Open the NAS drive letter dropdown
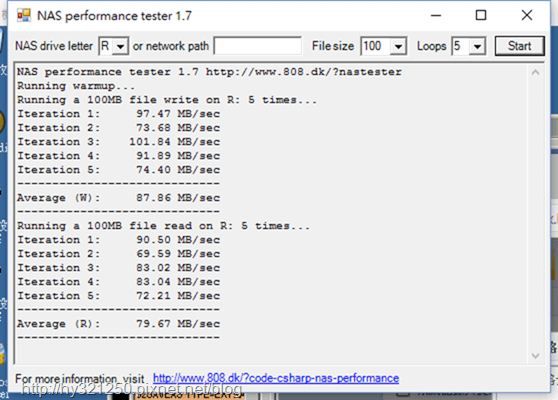Screen dimensions: 558x400 pyautogui.click(x=121, y=46)
